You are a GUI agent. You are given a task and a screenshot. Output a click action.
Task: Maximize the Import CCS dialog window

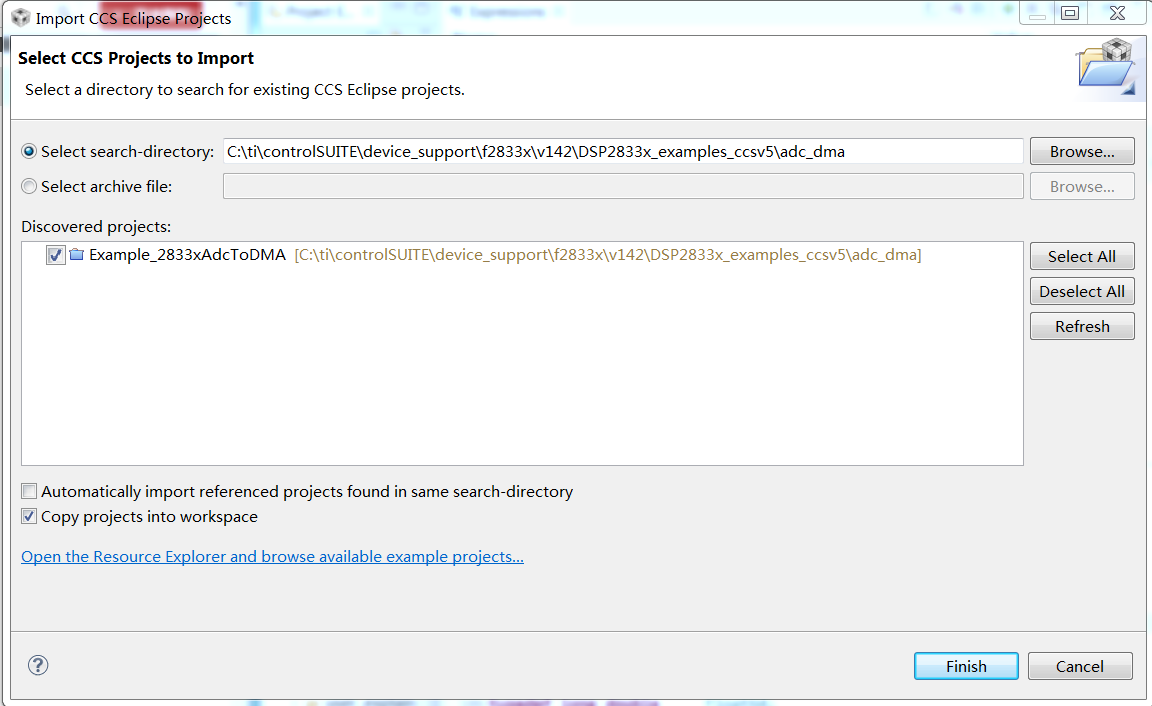[x=1070, y=13]
